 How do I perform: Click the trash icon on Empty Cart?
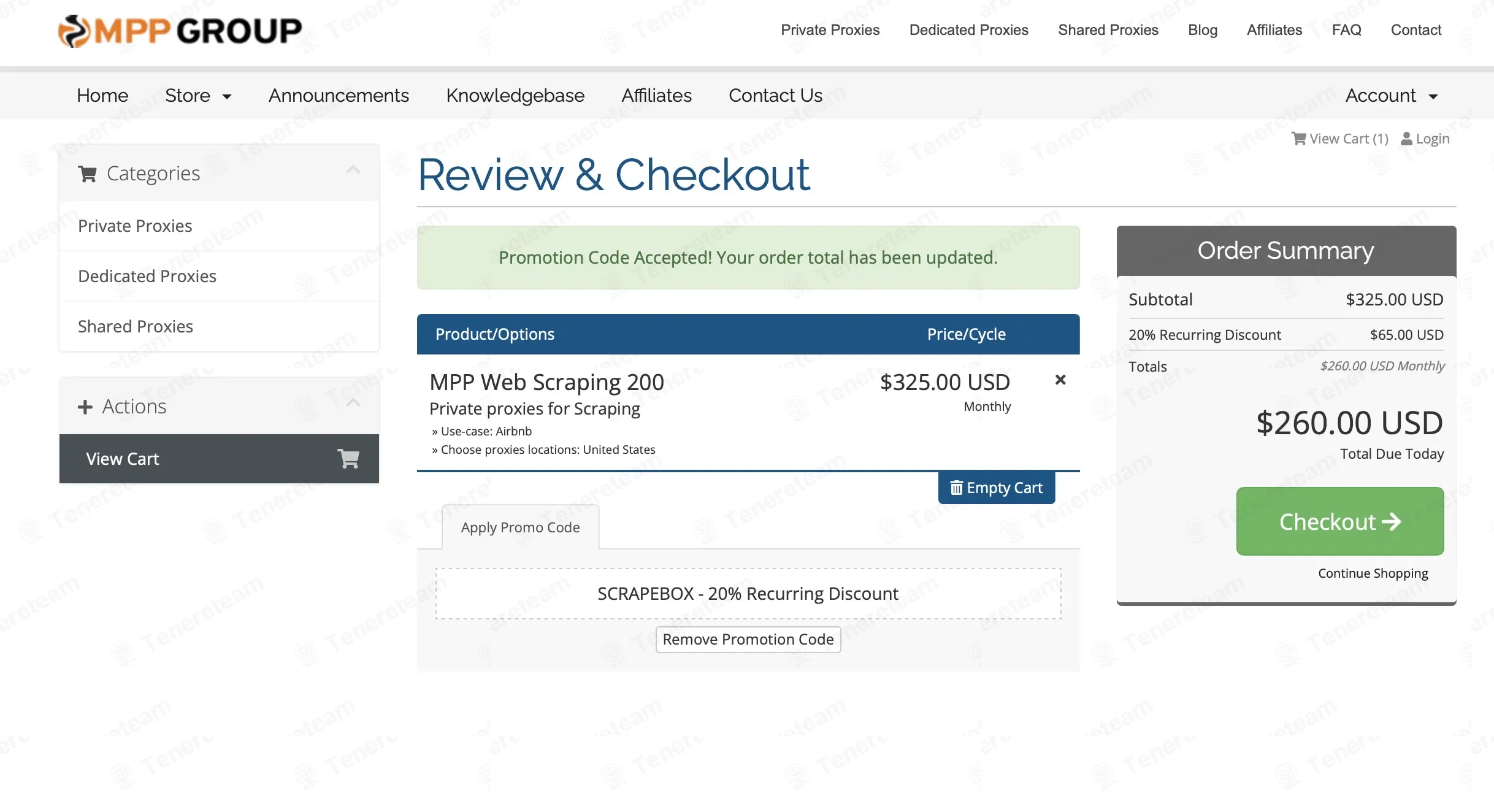point(956,488)
